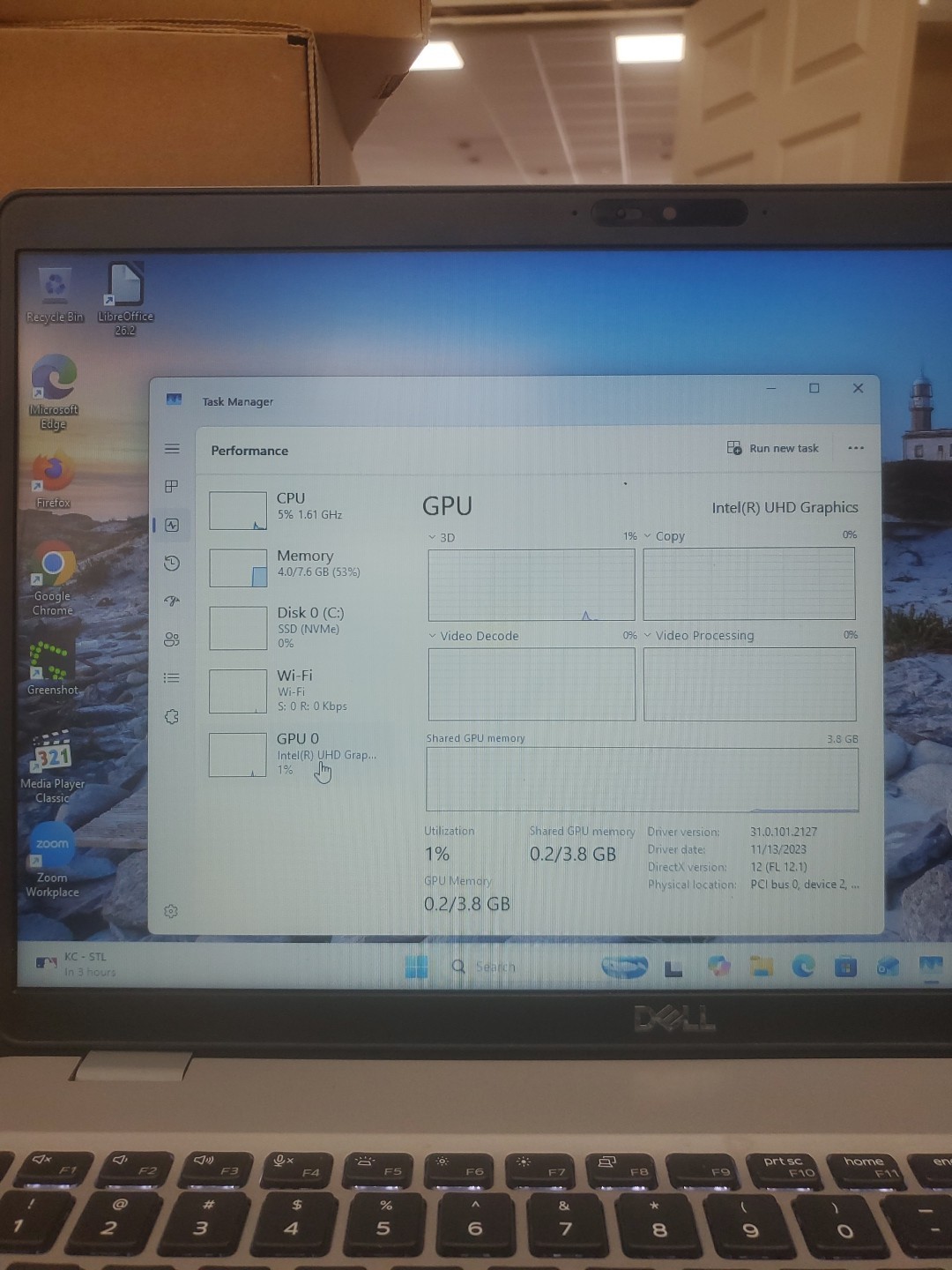Open the Windows Start button
The image size is (952, 1270).
coord(416,967)
